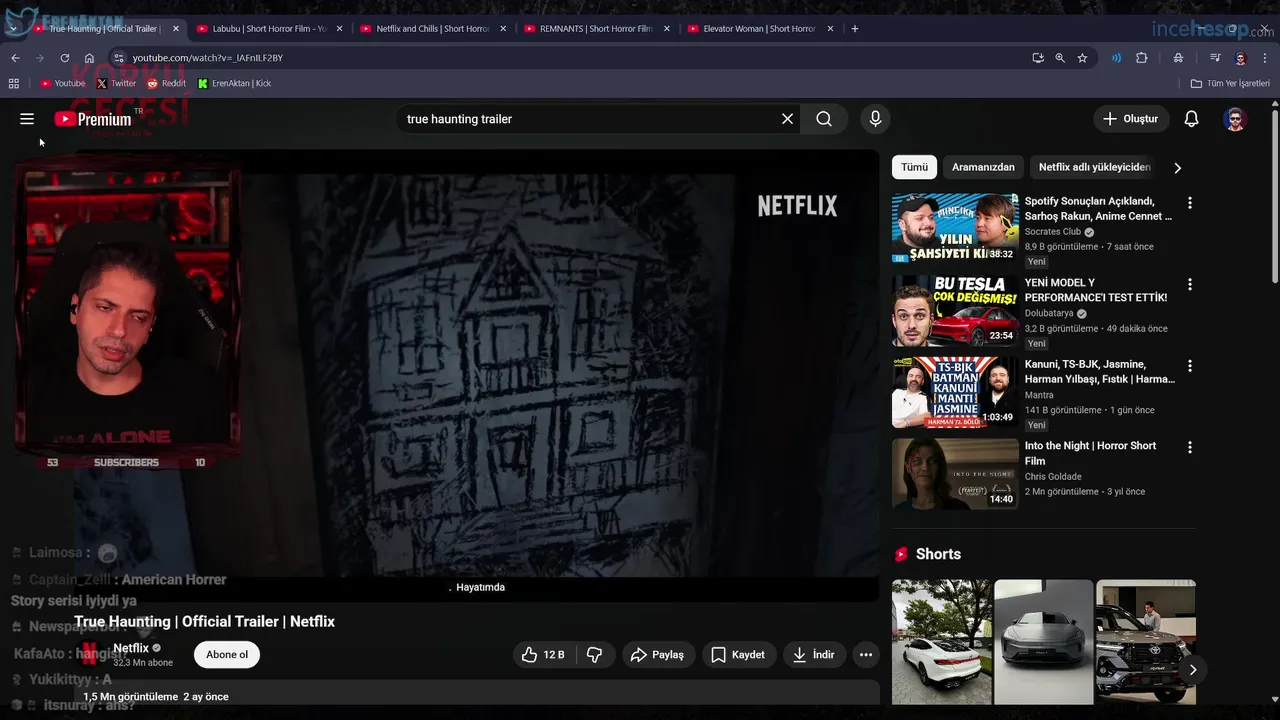
Task: Open the Tüm Yer İşaretleri folder
Action: [x=1230, y=84]
